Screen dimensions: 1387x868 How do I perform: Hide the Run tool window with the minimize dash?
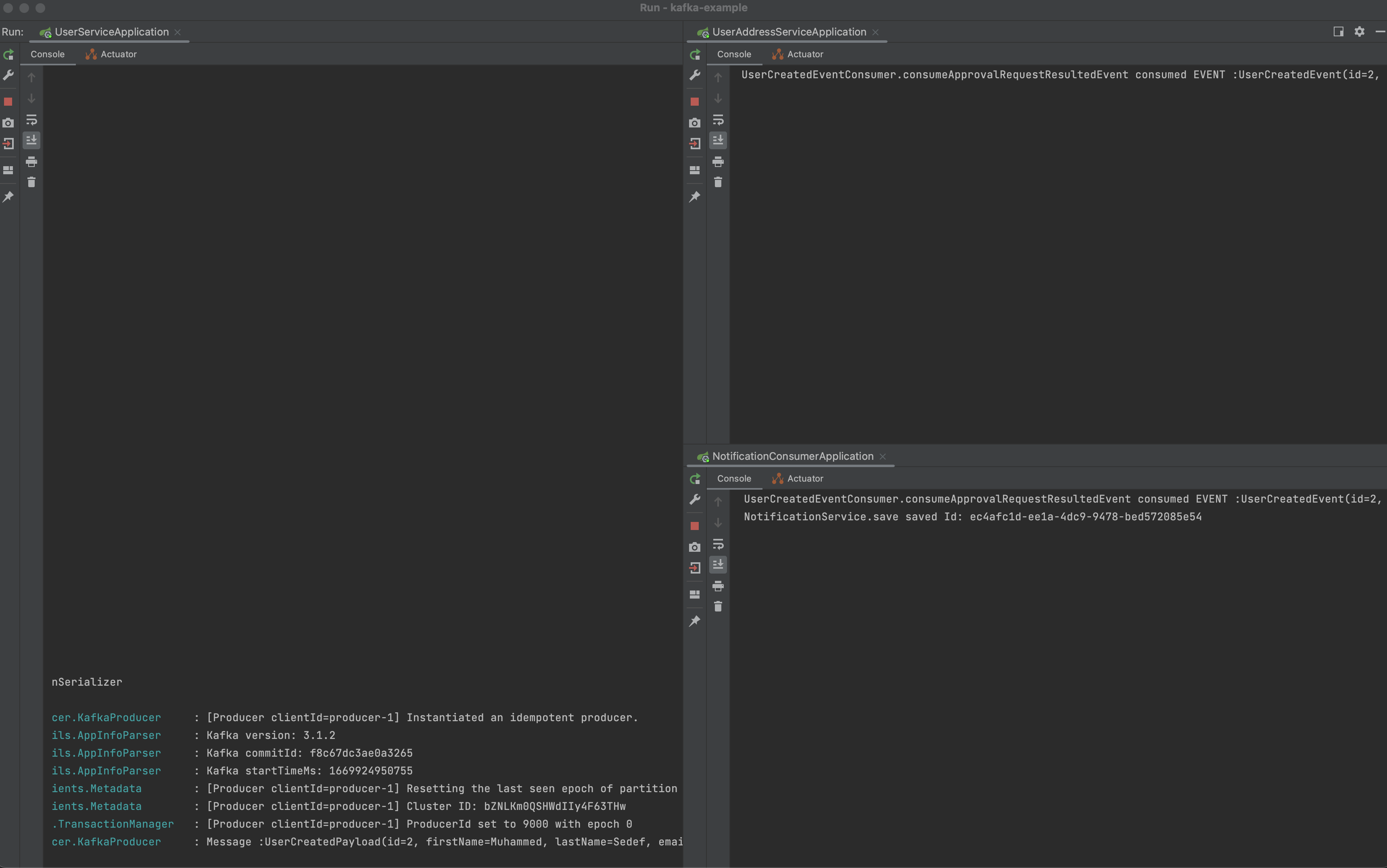pyautogui.click(x=1380, y=31)
